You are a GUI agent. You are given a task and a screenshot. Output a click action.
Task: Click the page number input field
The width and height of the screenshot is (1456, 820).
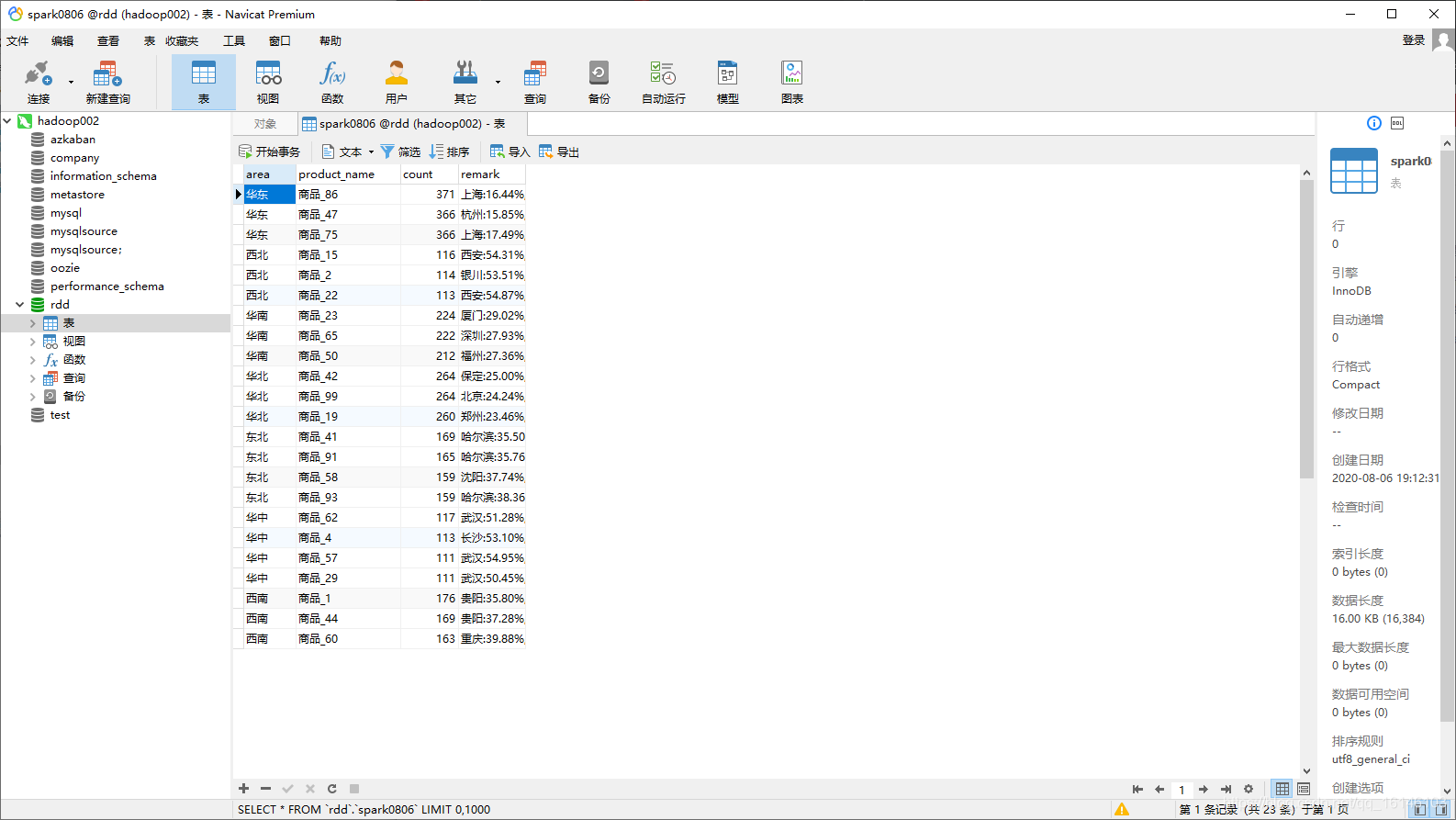click(x=1182, y=789)
